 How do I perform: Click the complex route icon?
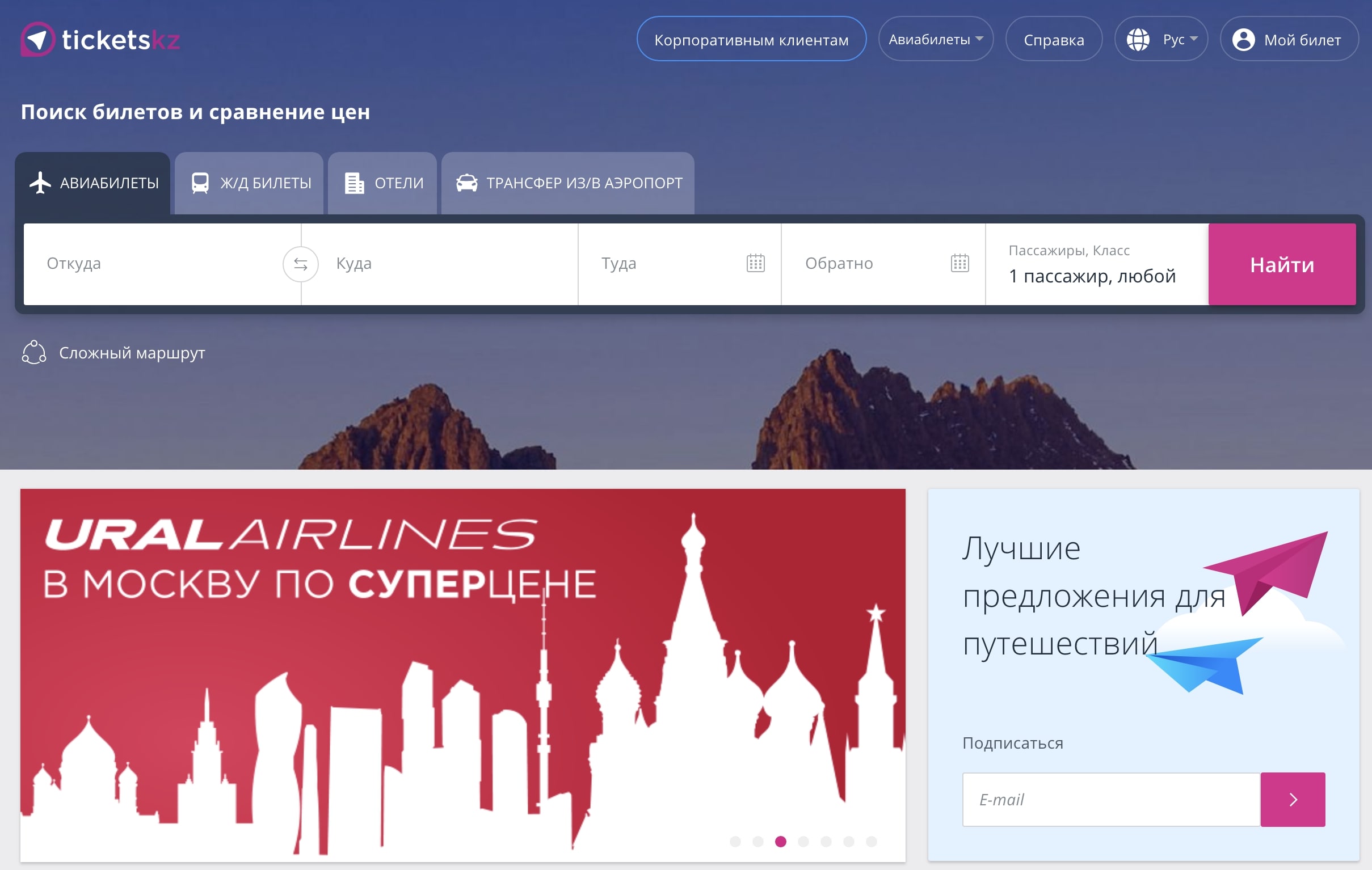33,352
